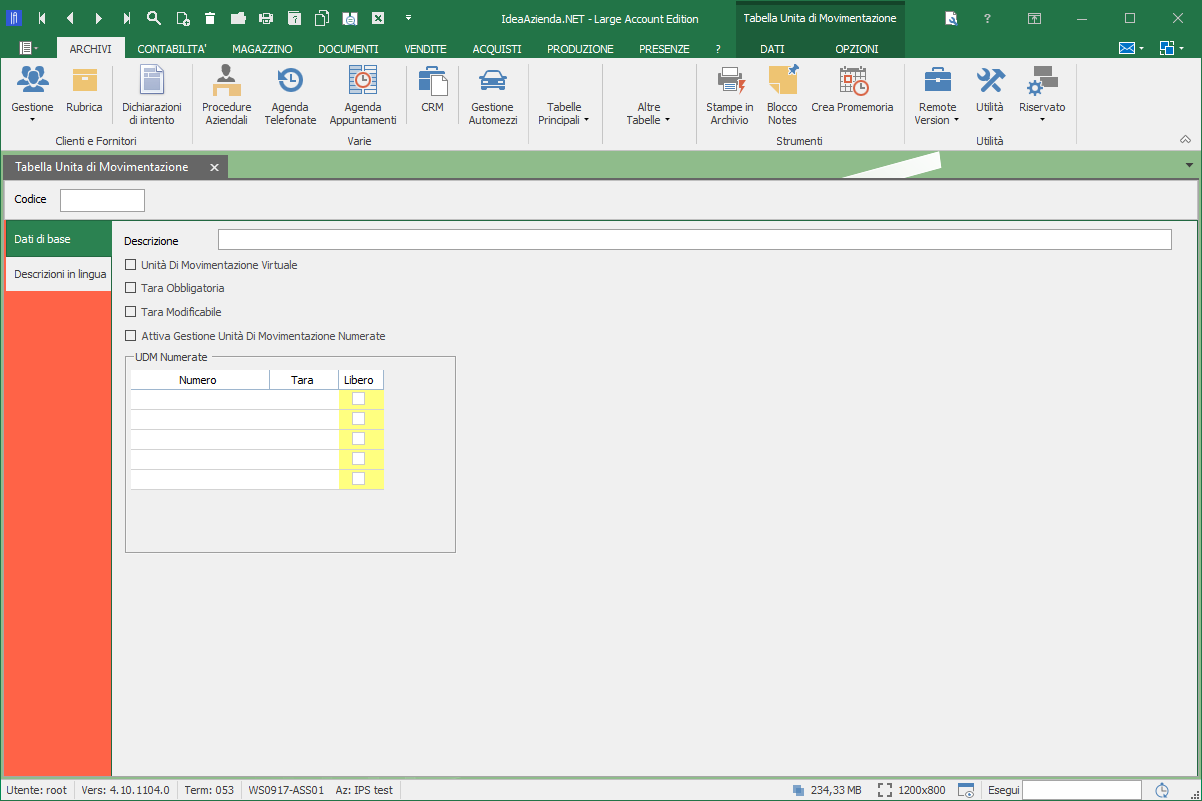Collapse the ribbon with chevron
This screenshot has height=801, width=1202.
point(1186,139)
